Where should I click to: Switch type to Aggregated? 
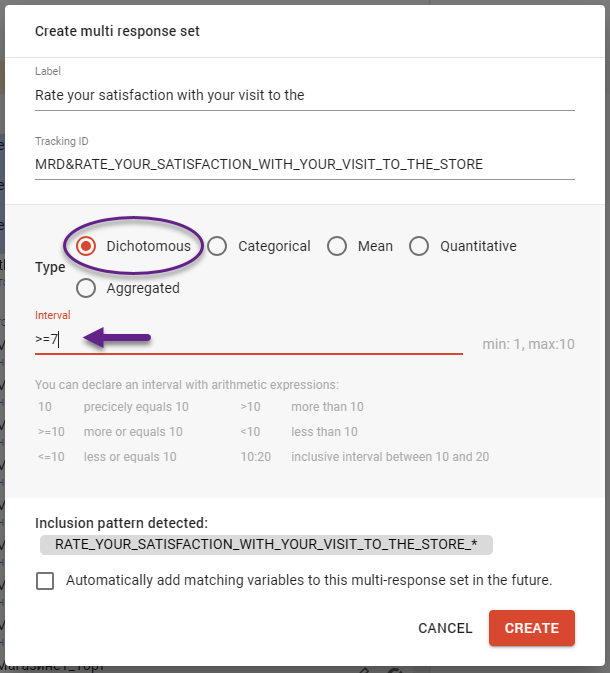click(x=87, y=288)
